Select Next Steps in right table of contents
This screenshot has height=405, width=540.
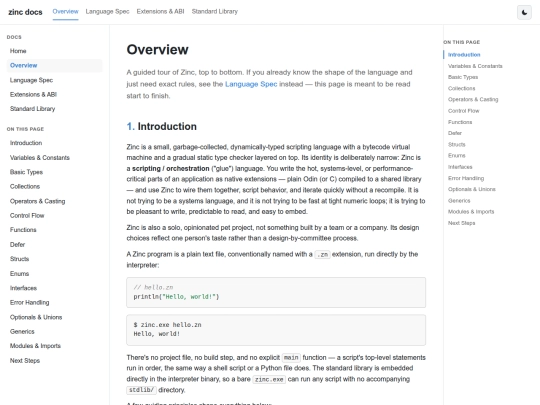(x=461, y=223)
